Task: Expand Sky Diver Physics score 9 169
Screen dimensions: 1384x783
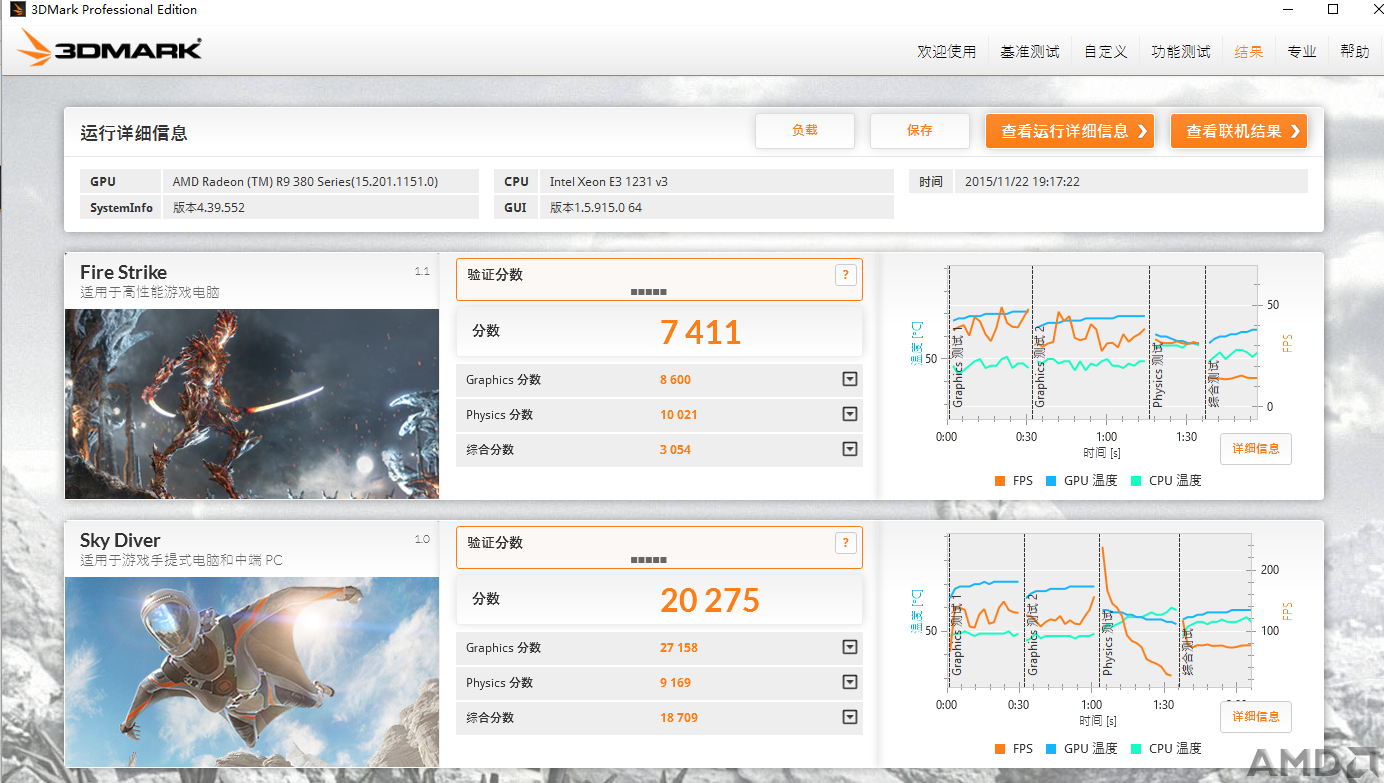Action: [850, 683]
